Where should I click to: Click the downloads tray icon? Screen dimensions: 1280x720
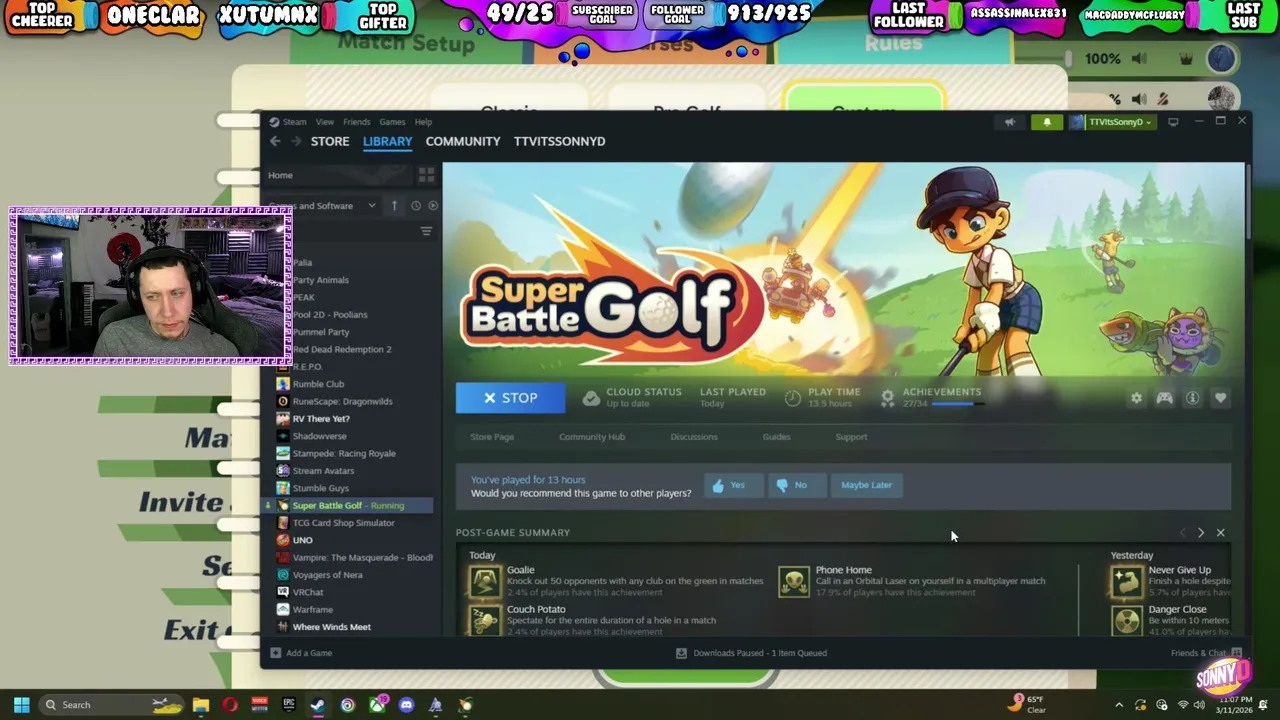coord(681,653)
